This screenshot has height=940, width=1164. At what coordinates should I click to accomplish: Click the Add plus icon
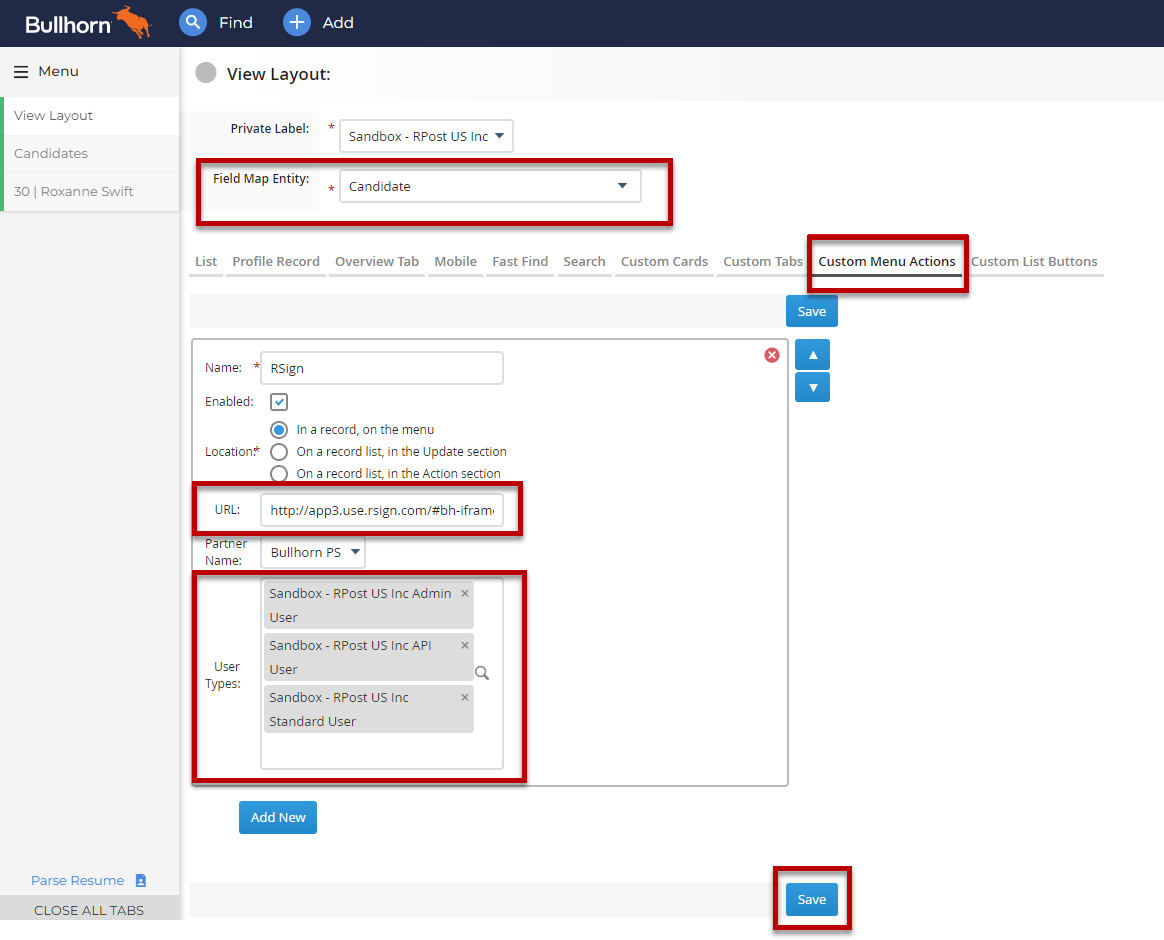[297, 22]
